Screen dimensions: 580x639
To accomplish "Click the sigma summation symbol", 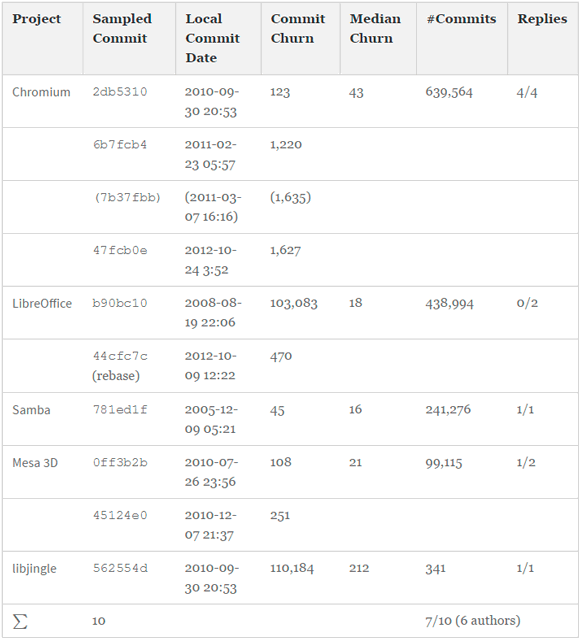I will (20, 621).
